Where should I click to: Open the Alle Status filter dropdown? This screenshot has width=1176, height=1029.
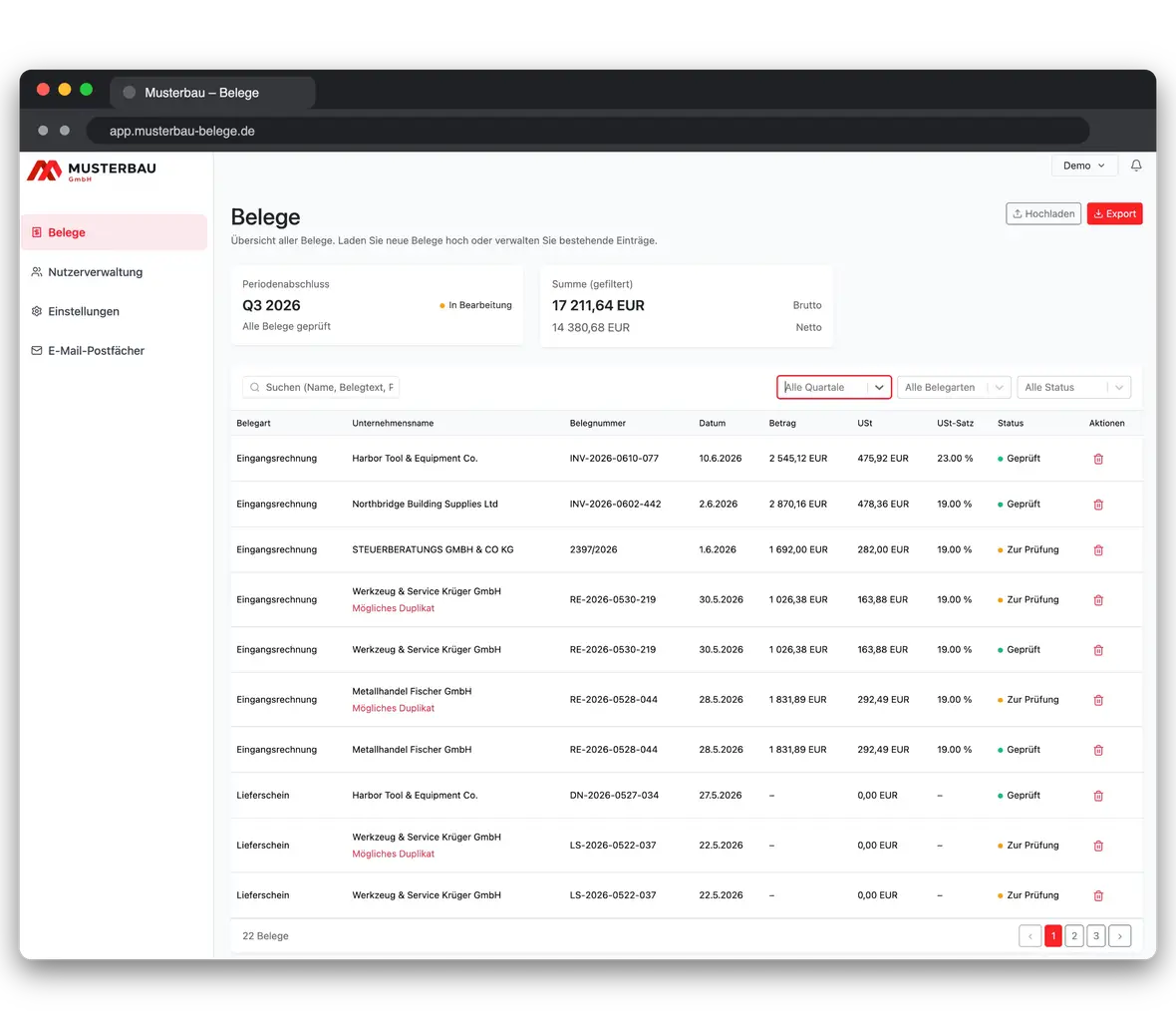click(1073, 387)
